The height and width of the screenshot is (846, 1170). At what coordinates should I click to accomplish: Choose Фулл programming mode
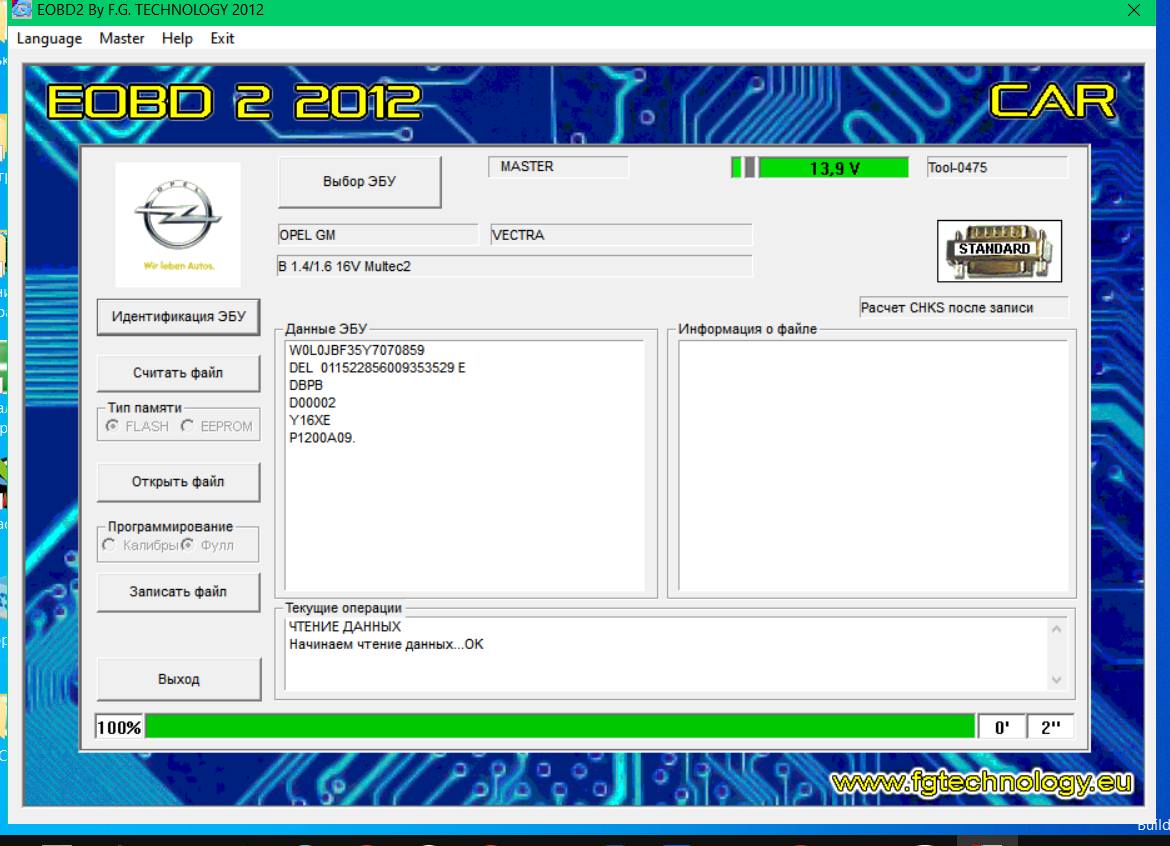click(187, 545)
